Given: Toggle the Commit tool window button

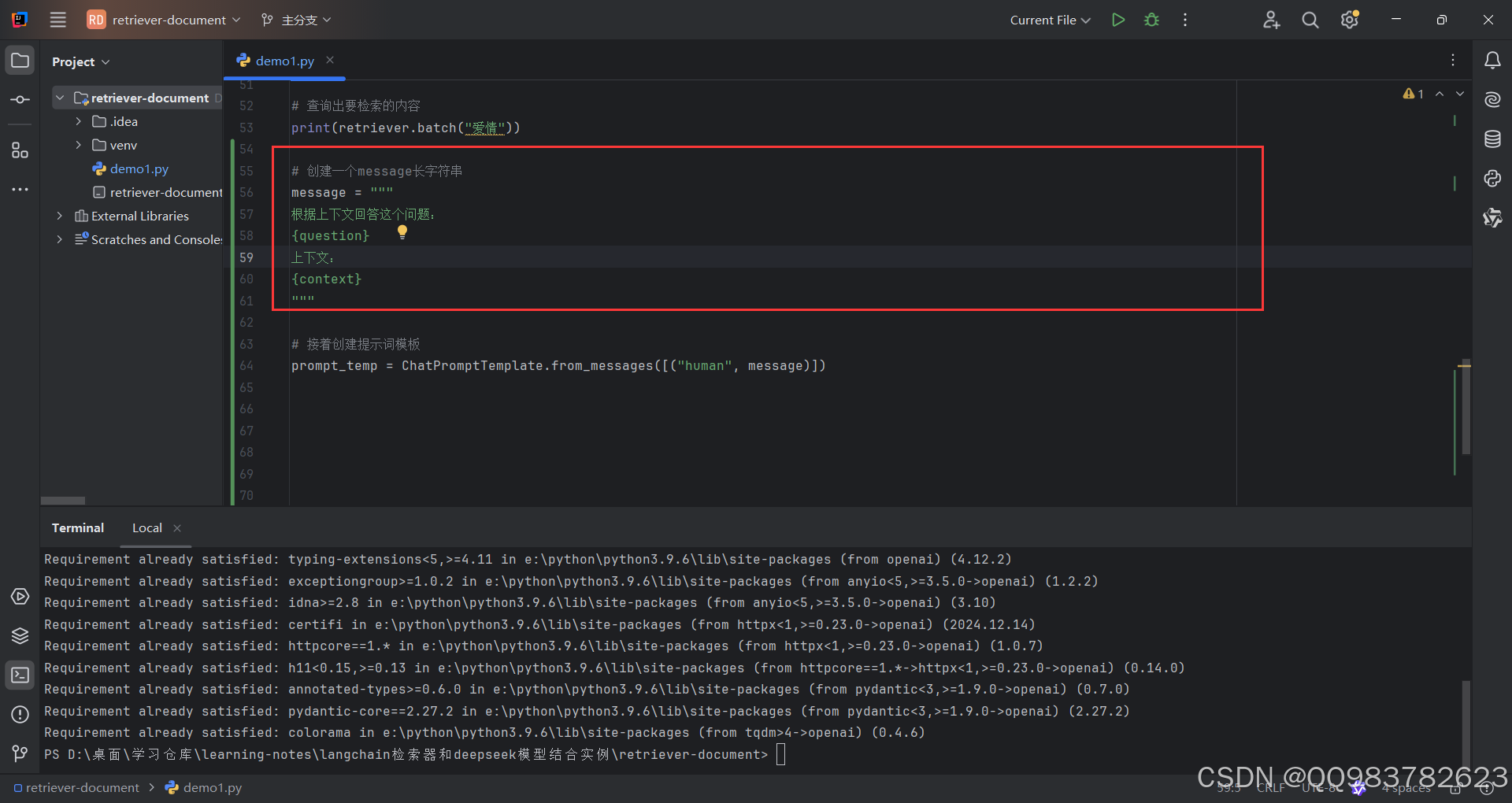Looking at the screenshot, I should [x=20, y=100].
